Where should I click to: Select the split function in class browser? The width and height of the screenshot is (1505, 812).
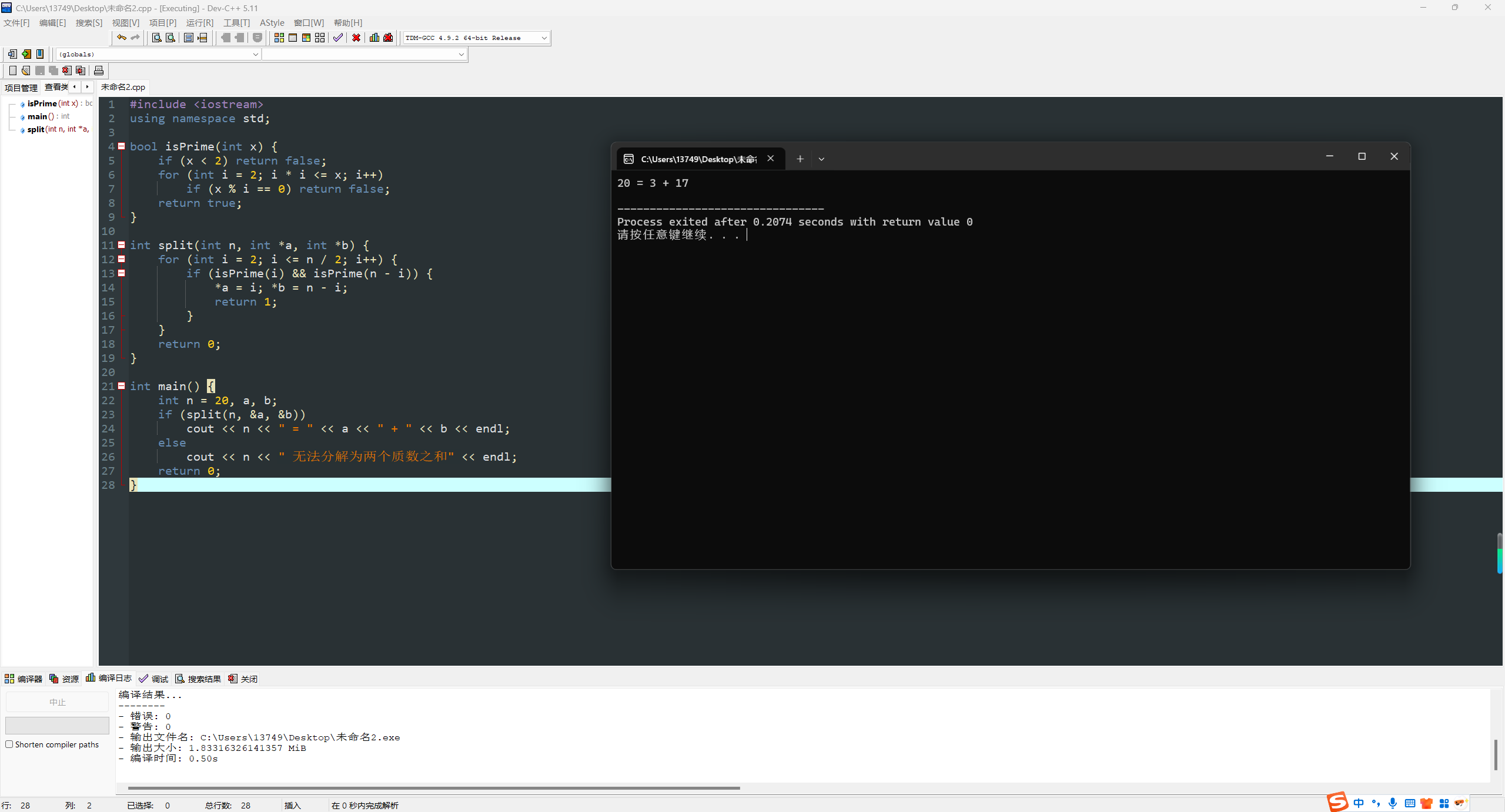tap(36, 129)
